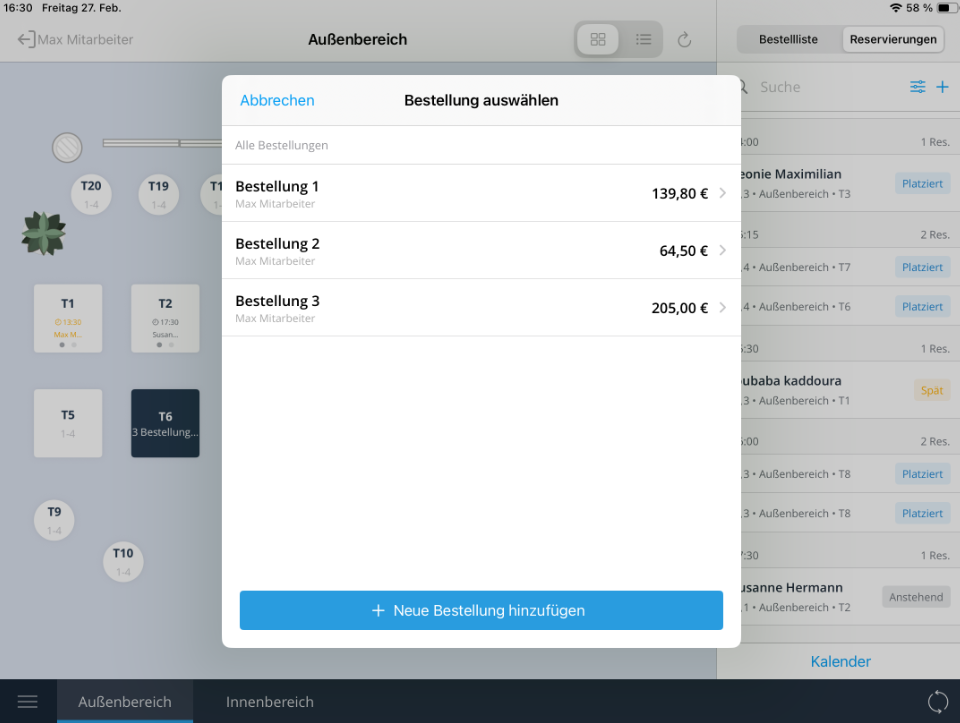
Task: Switch to the Reservierungen tab
Action: (x=893, y=40)
